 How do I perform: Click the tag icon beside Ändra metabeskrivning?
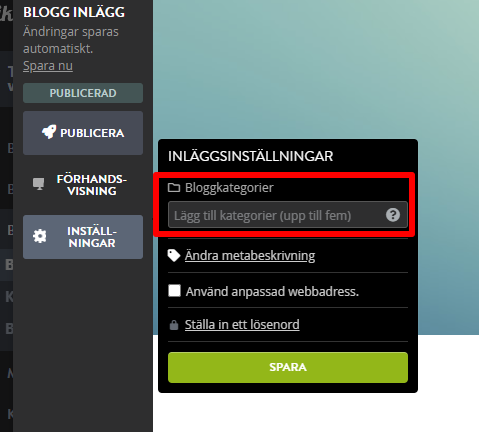(174, 256)
